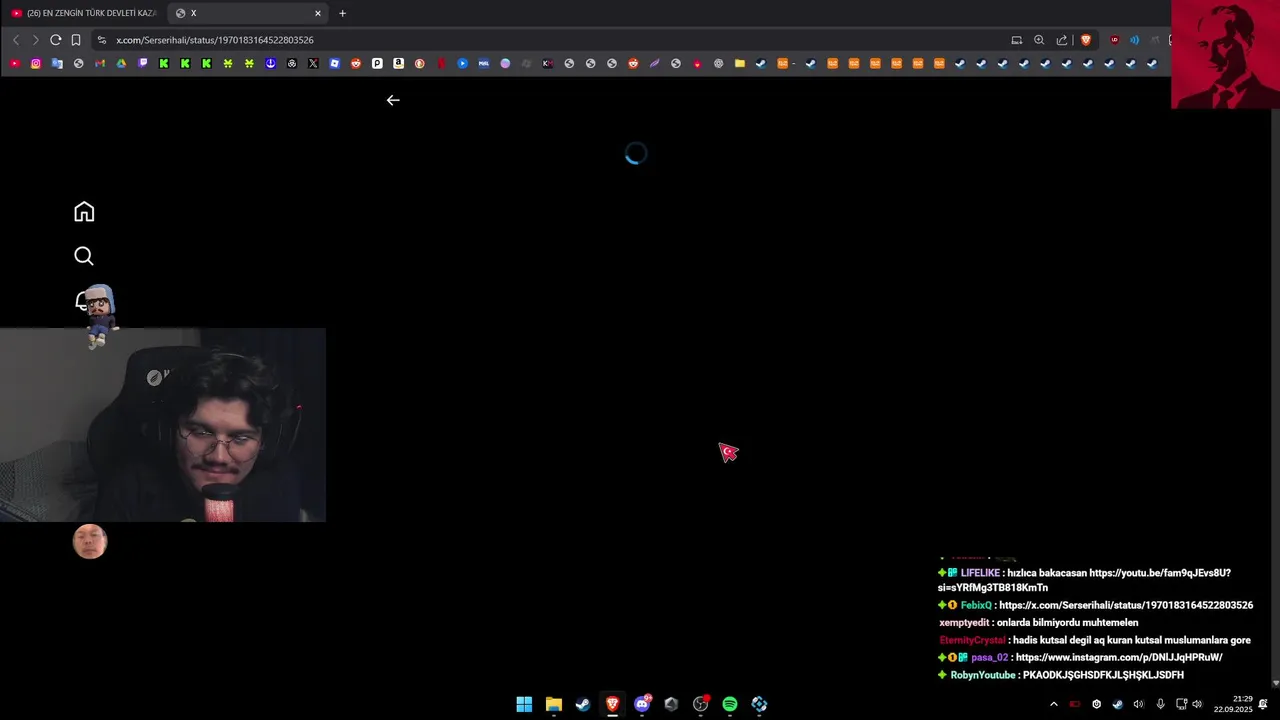
Task: Go back using the X page back arrow
Action: coord(393,100)
